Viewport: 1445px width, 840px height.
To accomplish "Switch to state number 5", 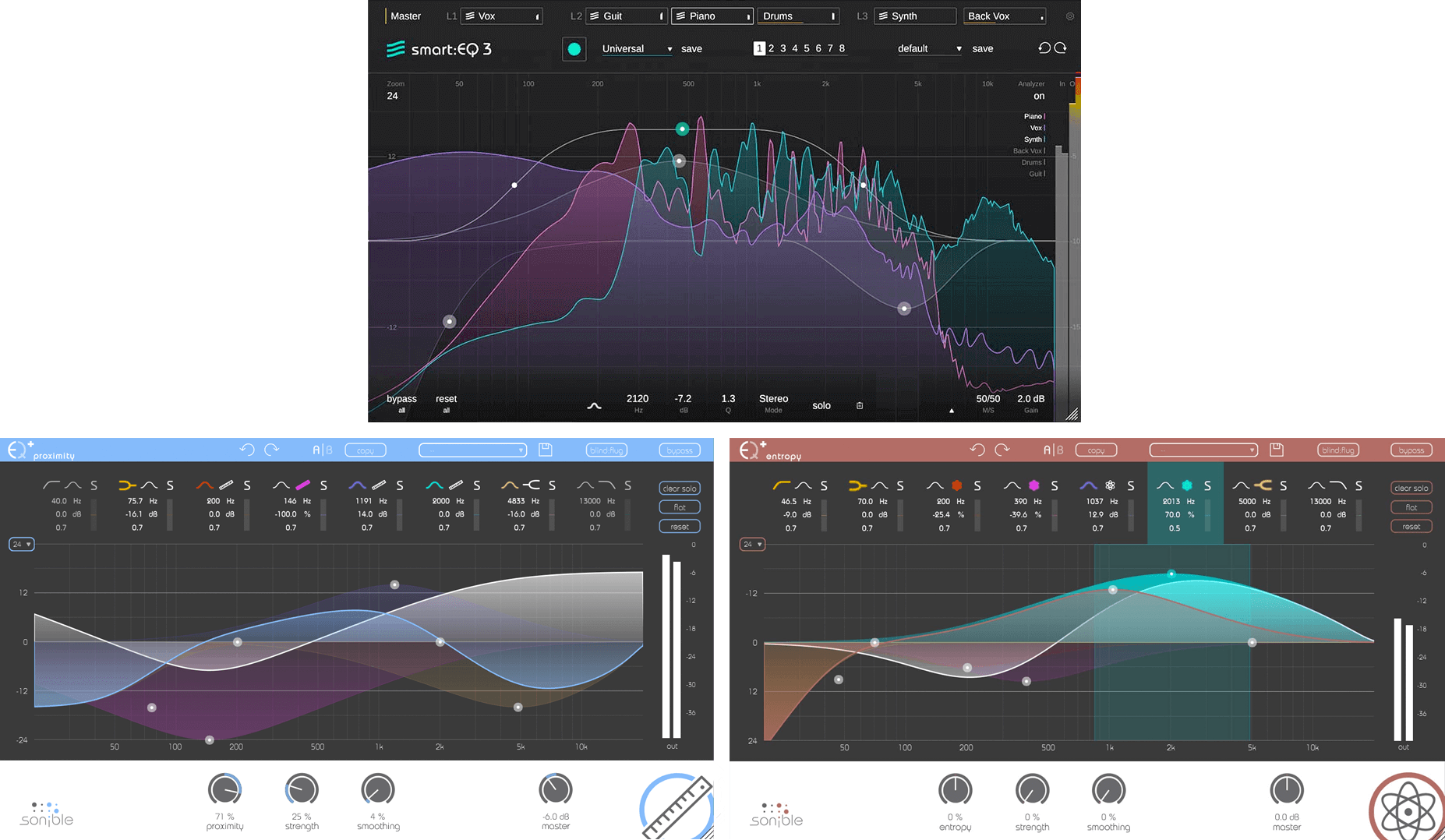I will click(806, 48).
